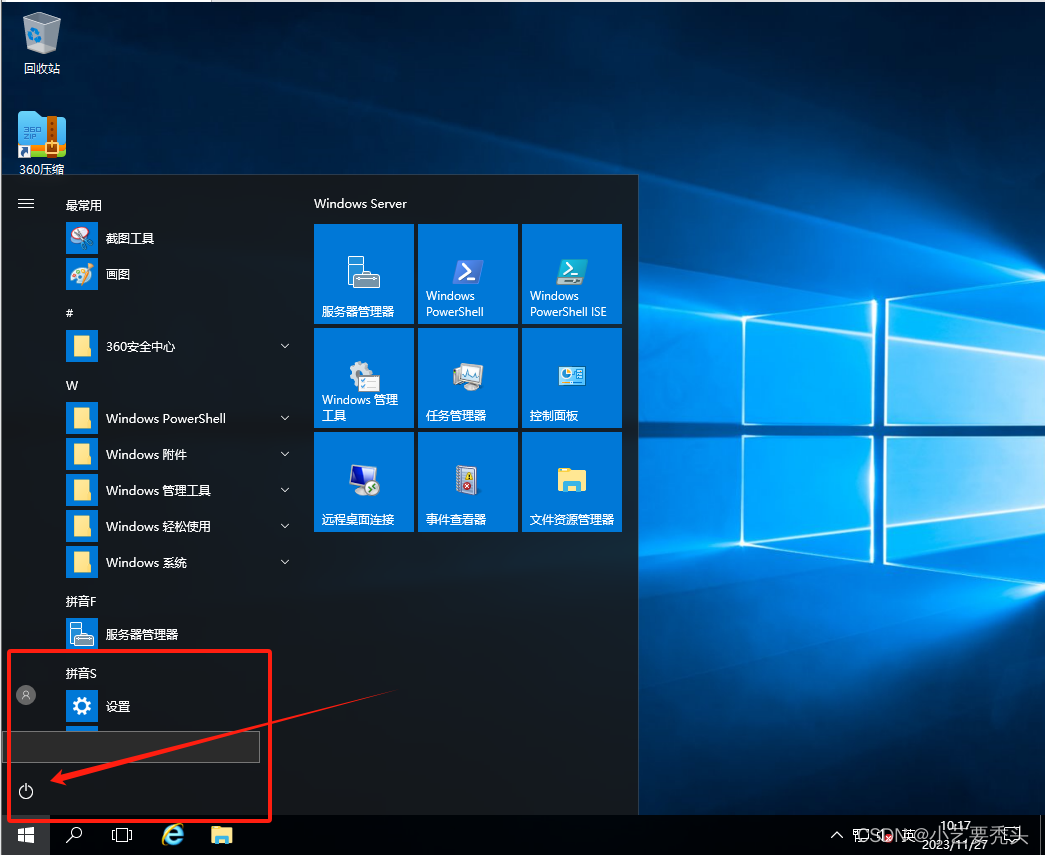Open the Windows PowerShell folder entry
Viewport: 1045px width, 855px height.
coord(180,418)
